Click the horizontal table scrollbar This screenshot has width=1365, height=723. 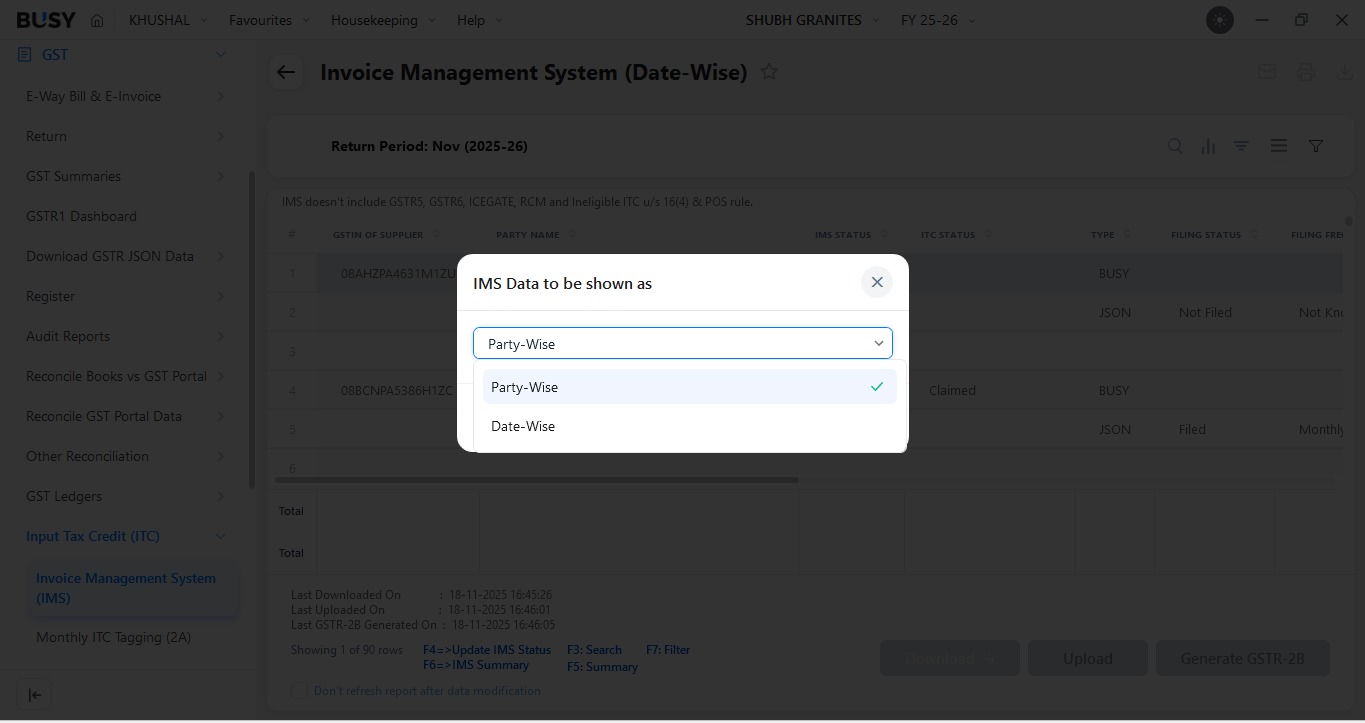pos(537,480)
